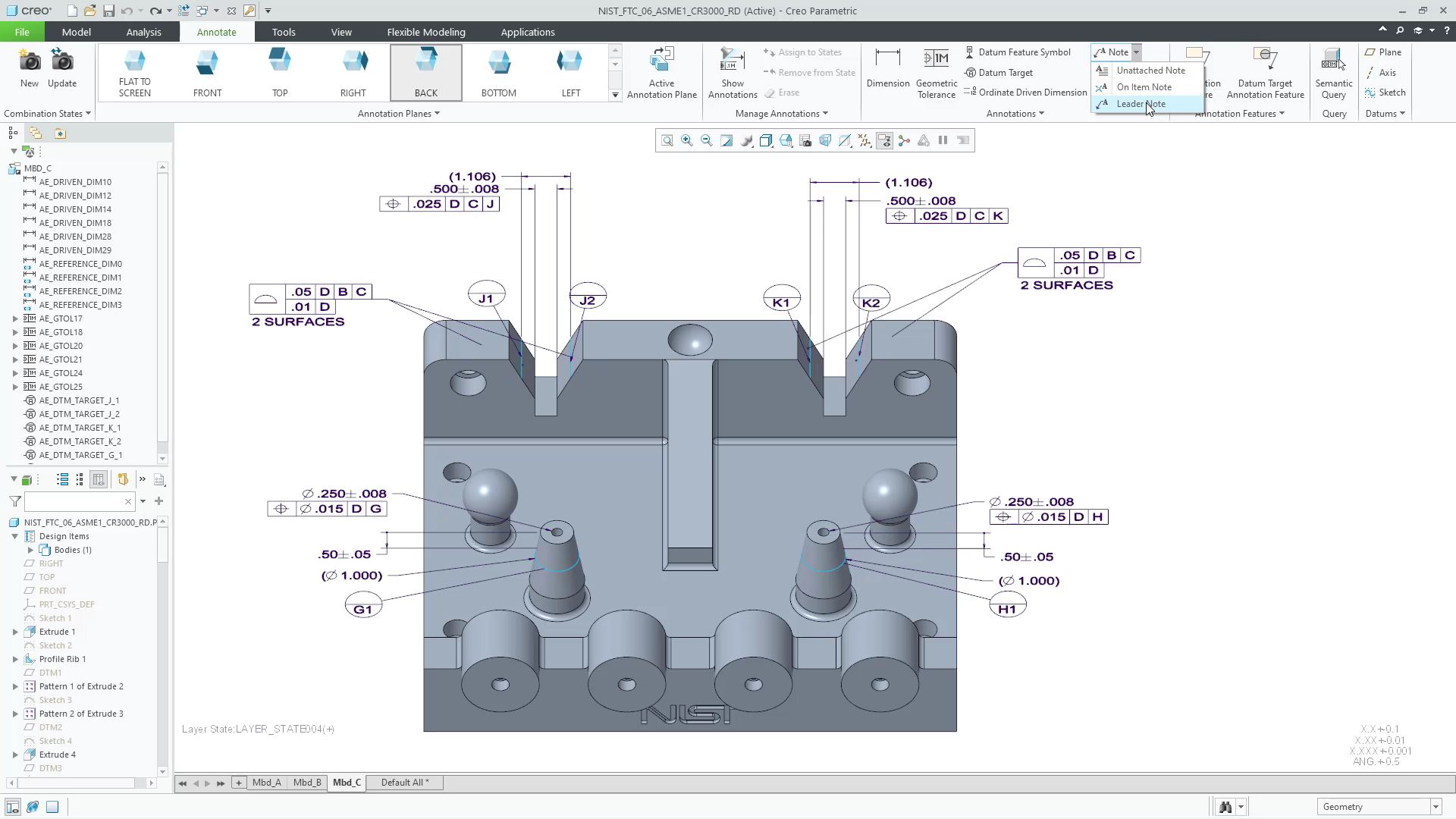The height and width of the screenshot is (819, 1456).
Task: Choose Unattached Note from Note menu
Action: click(1147, 71)
